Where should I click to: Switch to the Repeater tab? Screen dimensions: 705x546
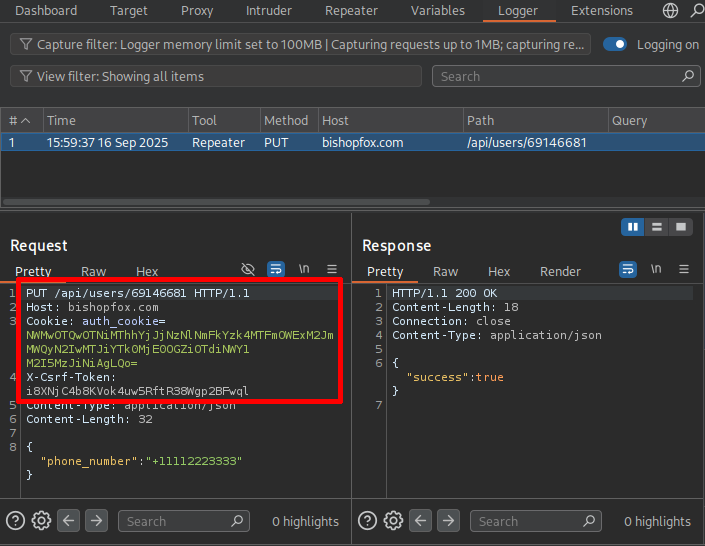click(x=351, y=11)
